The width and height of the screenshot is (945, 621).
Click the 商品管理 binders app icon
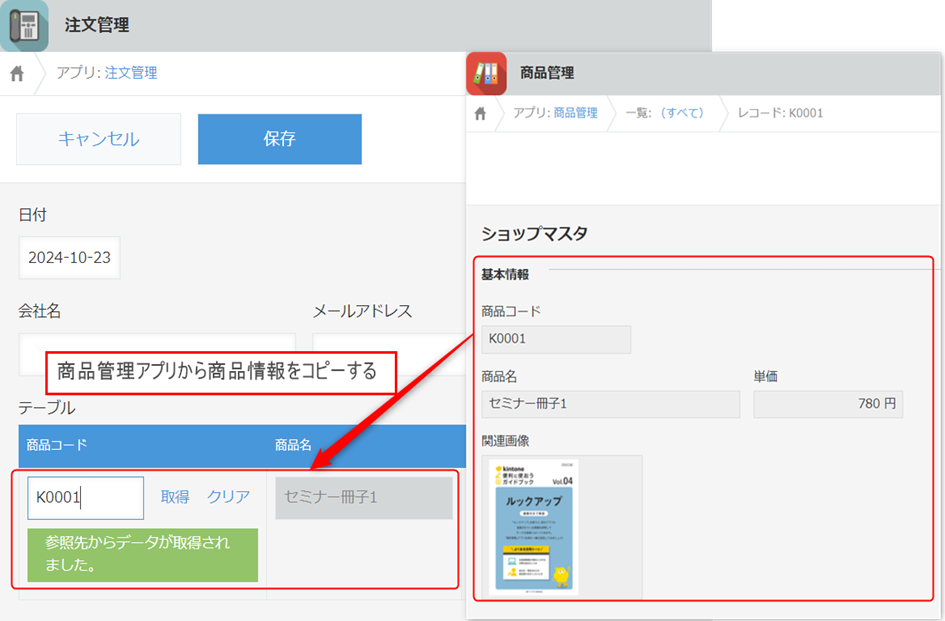tap(486, 73)
